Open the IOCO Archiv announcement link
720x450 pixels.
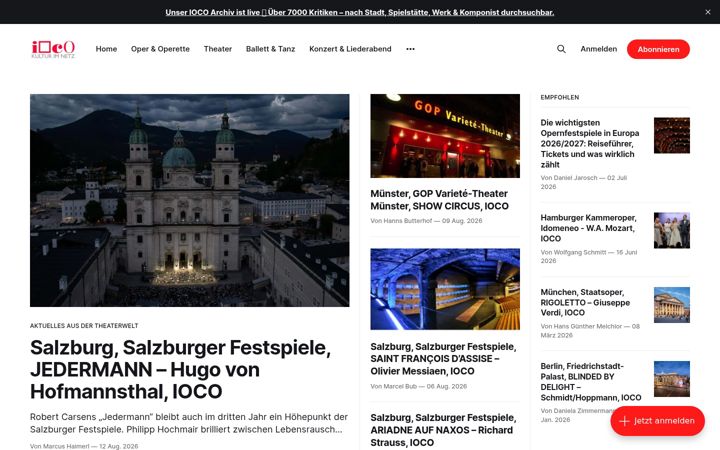(360, 12)
